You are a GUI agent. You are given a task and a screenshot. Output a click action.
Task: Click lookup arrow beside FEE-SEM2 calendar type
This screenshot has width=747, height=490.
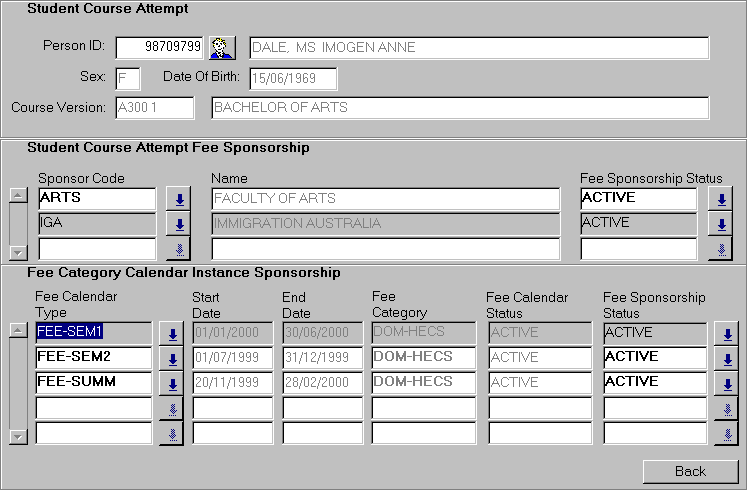171,359
